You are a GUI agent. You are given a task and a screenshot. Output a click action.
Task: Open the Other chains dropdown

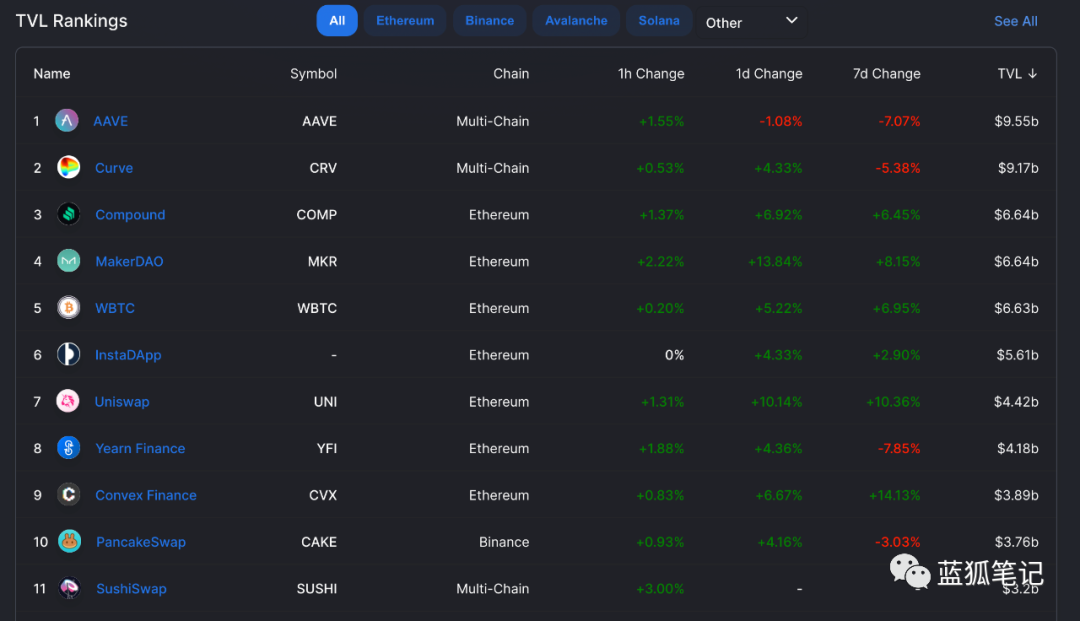(751, 22)
